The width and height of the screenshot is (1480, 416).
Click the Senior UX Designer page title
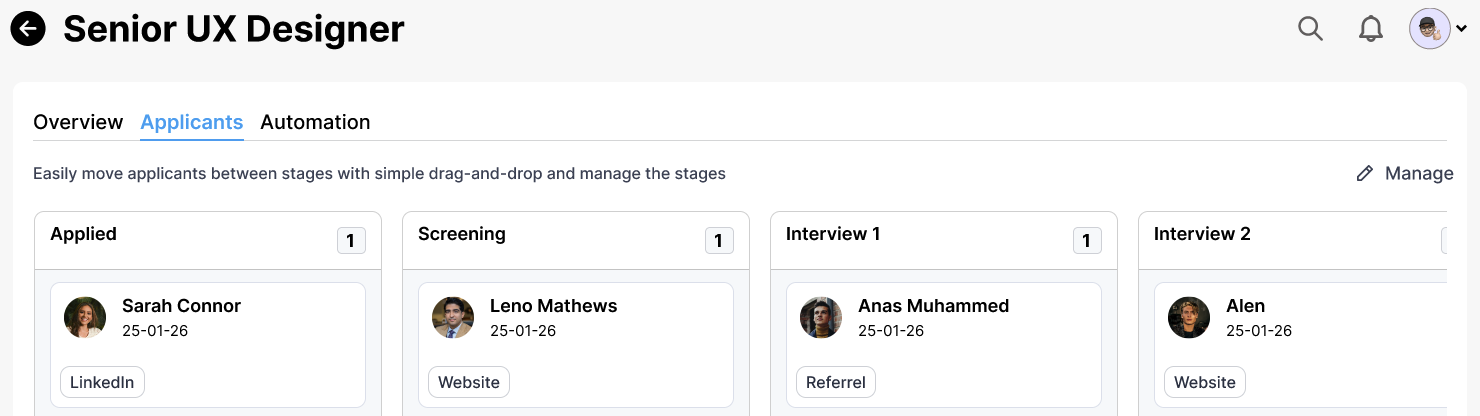pos(234,29)
